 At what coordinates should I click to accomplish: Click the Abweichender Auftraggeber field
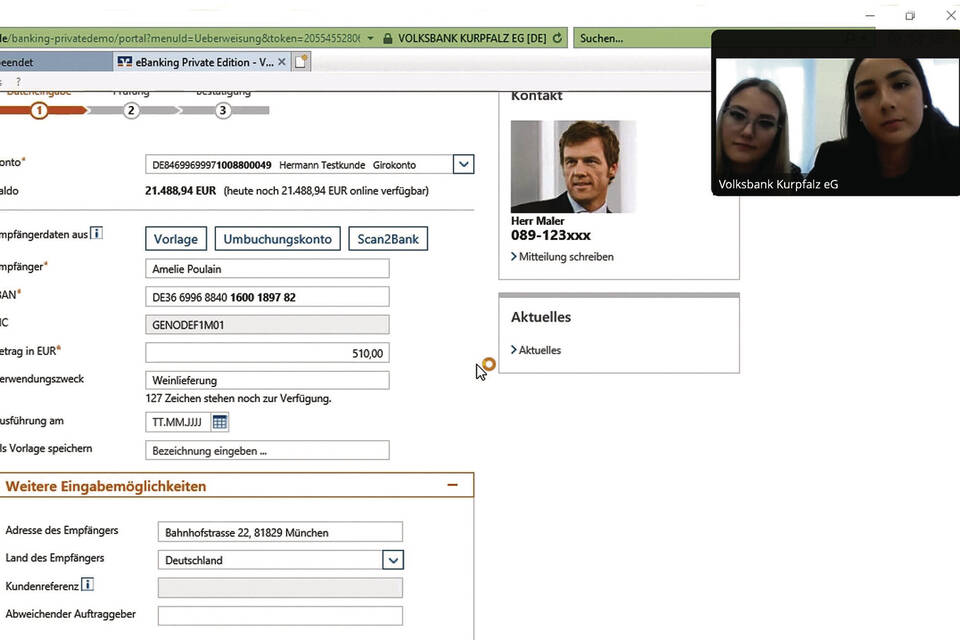point(280,616)
